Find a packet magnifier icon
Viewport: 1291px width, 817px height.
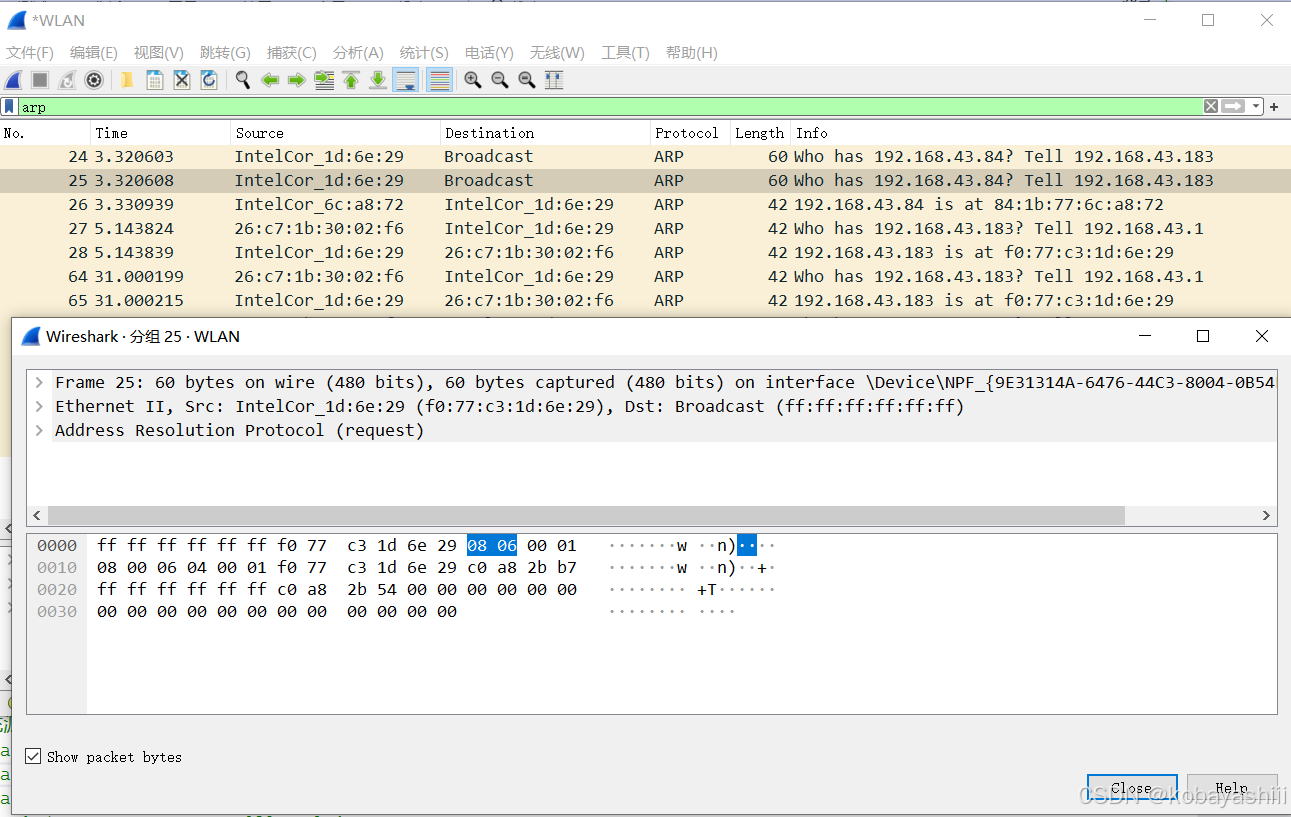(242, 80)
